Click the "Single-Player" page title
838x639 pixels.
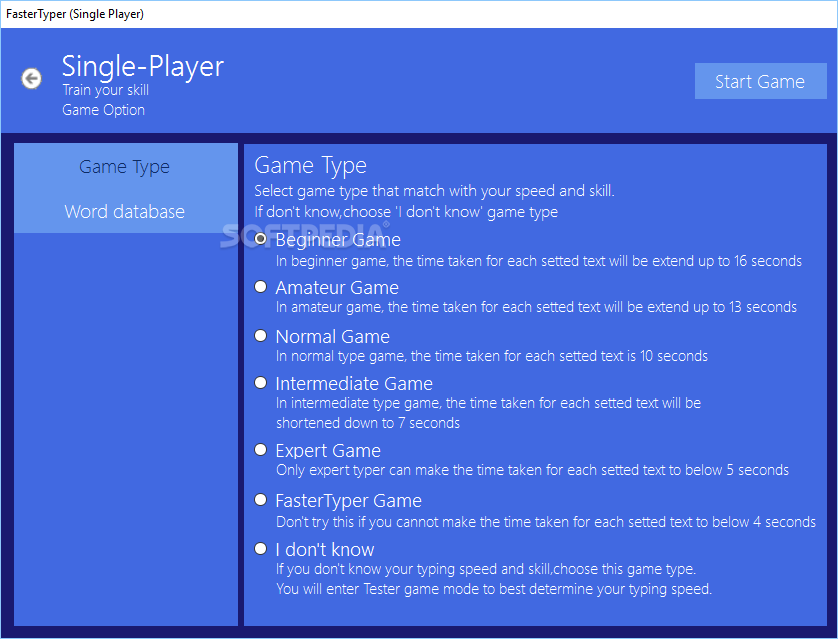pos(143,67)
